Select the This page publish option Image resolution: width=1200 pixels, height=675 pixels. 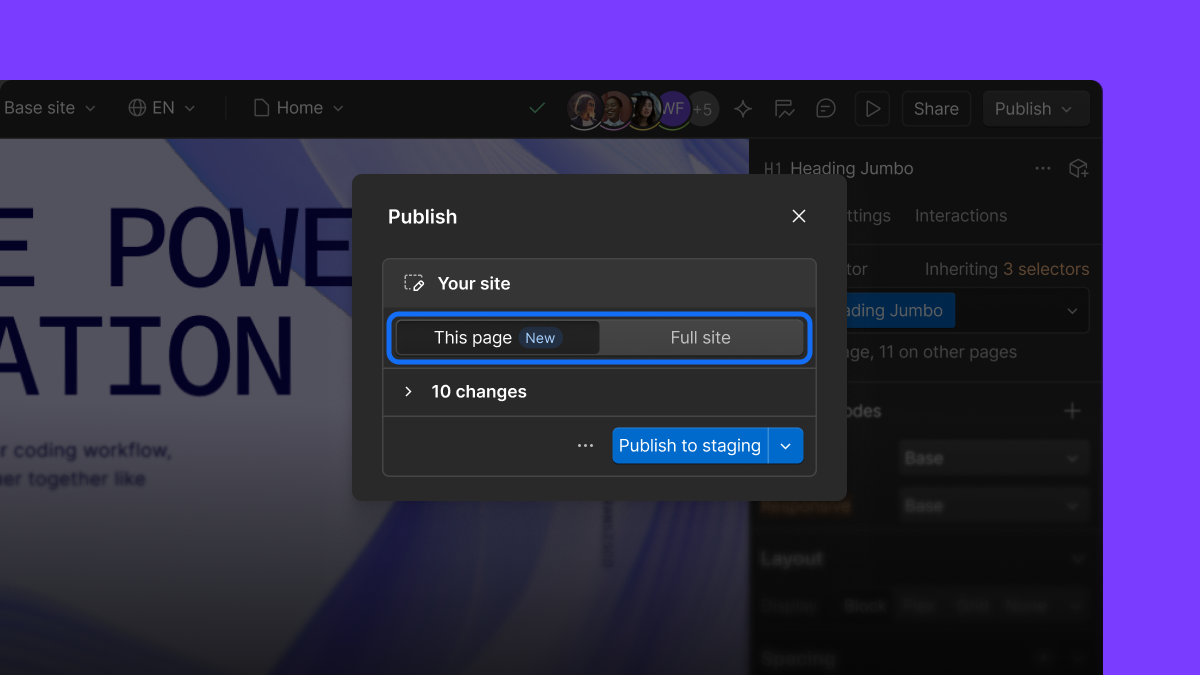(x=473, y=337)
